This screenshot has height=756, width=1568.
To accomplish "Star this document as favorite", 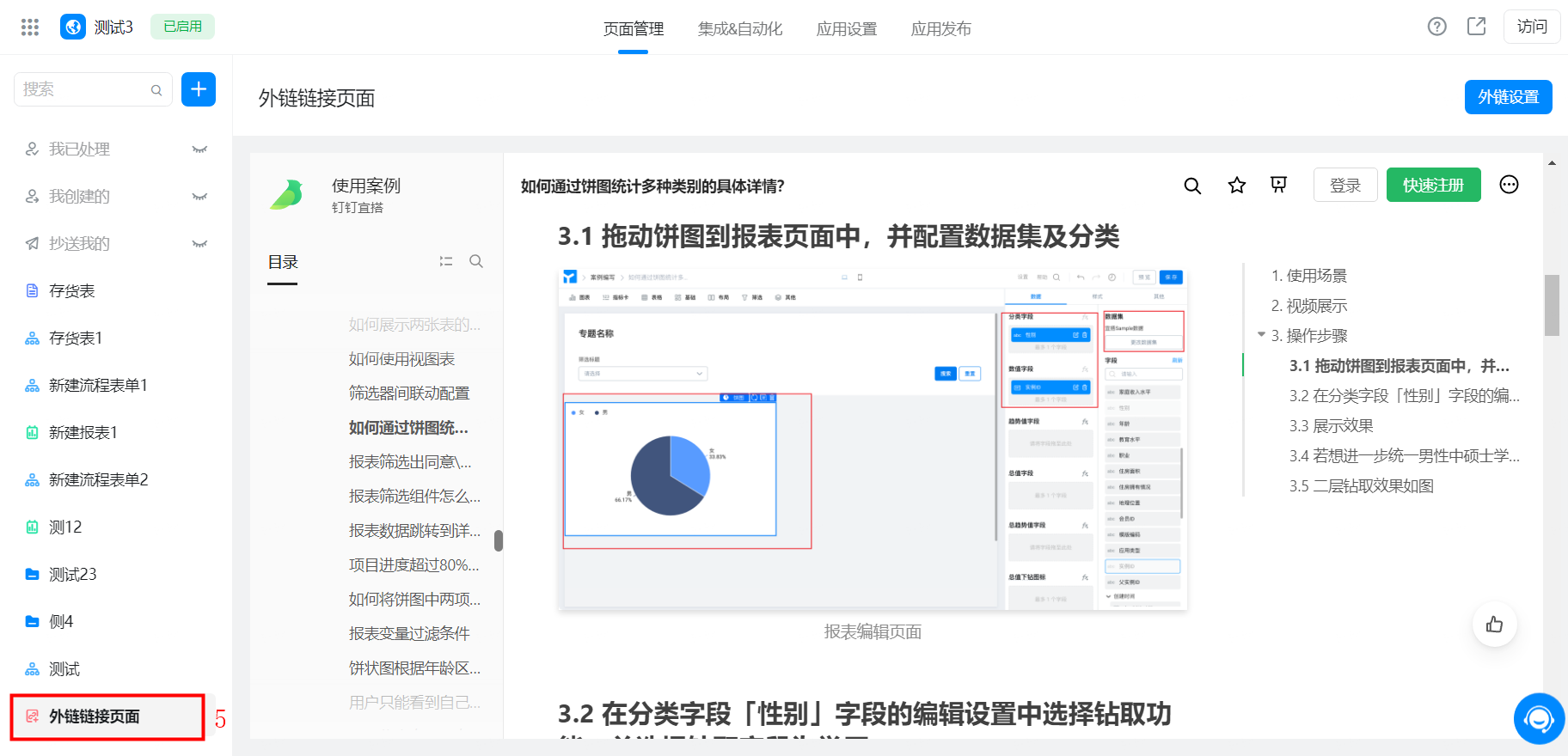I will 1237,186.
